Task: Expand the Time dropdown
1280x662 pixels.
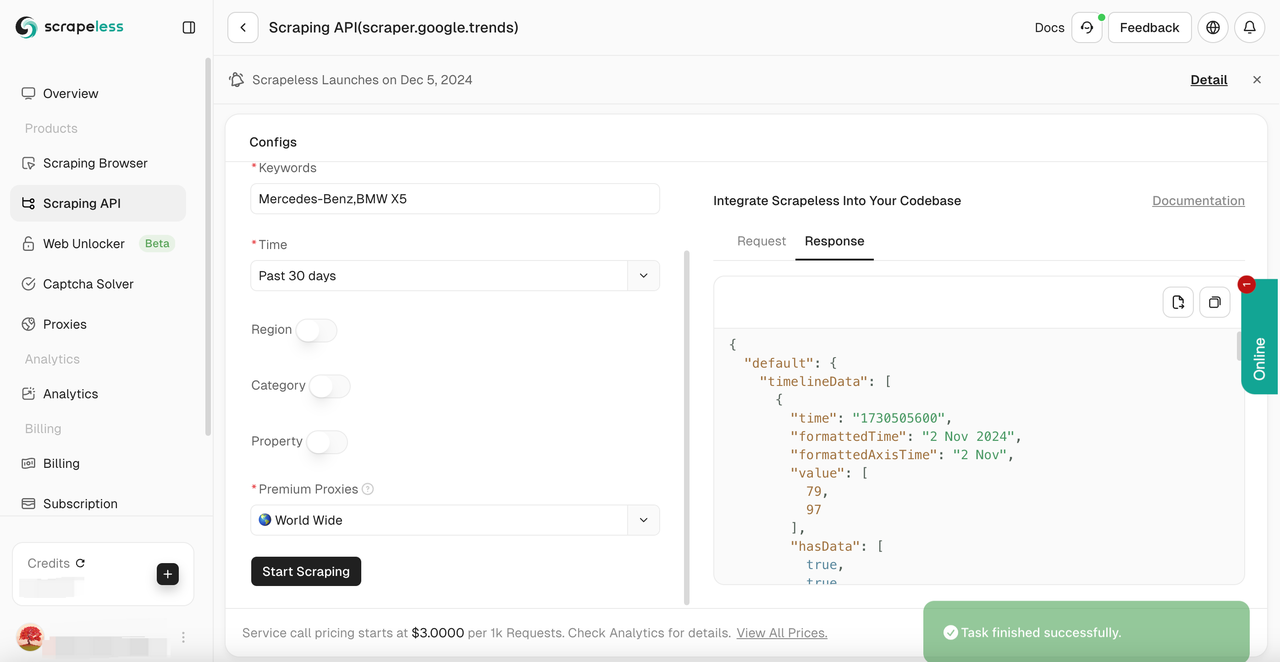Action: (643, 276)
